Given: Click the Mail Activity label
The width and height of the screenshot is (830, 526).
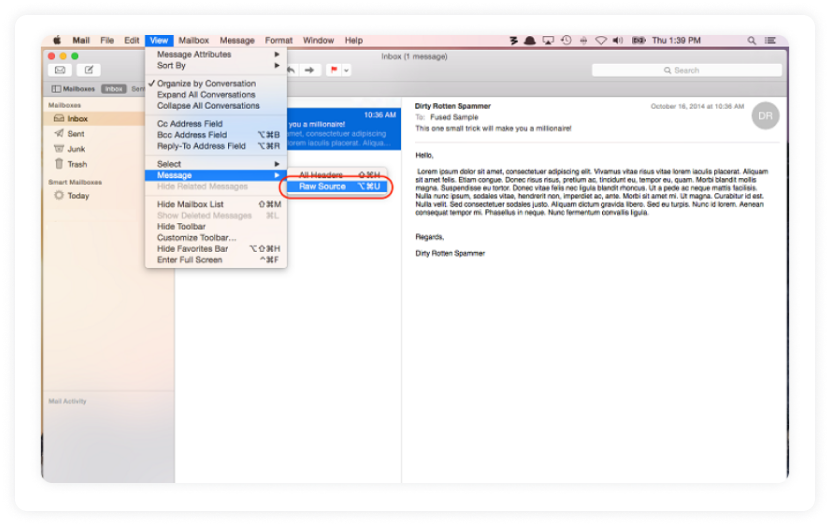Looking at the screenshot, I should (67, 401).
